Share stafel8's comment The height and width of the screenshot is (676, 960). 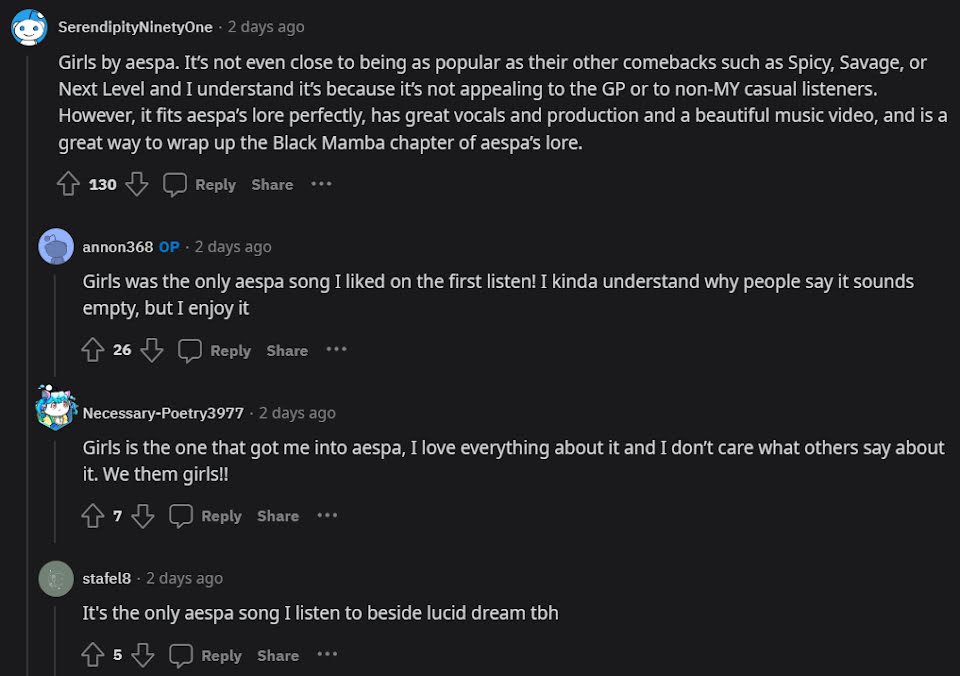pos(278,655)
